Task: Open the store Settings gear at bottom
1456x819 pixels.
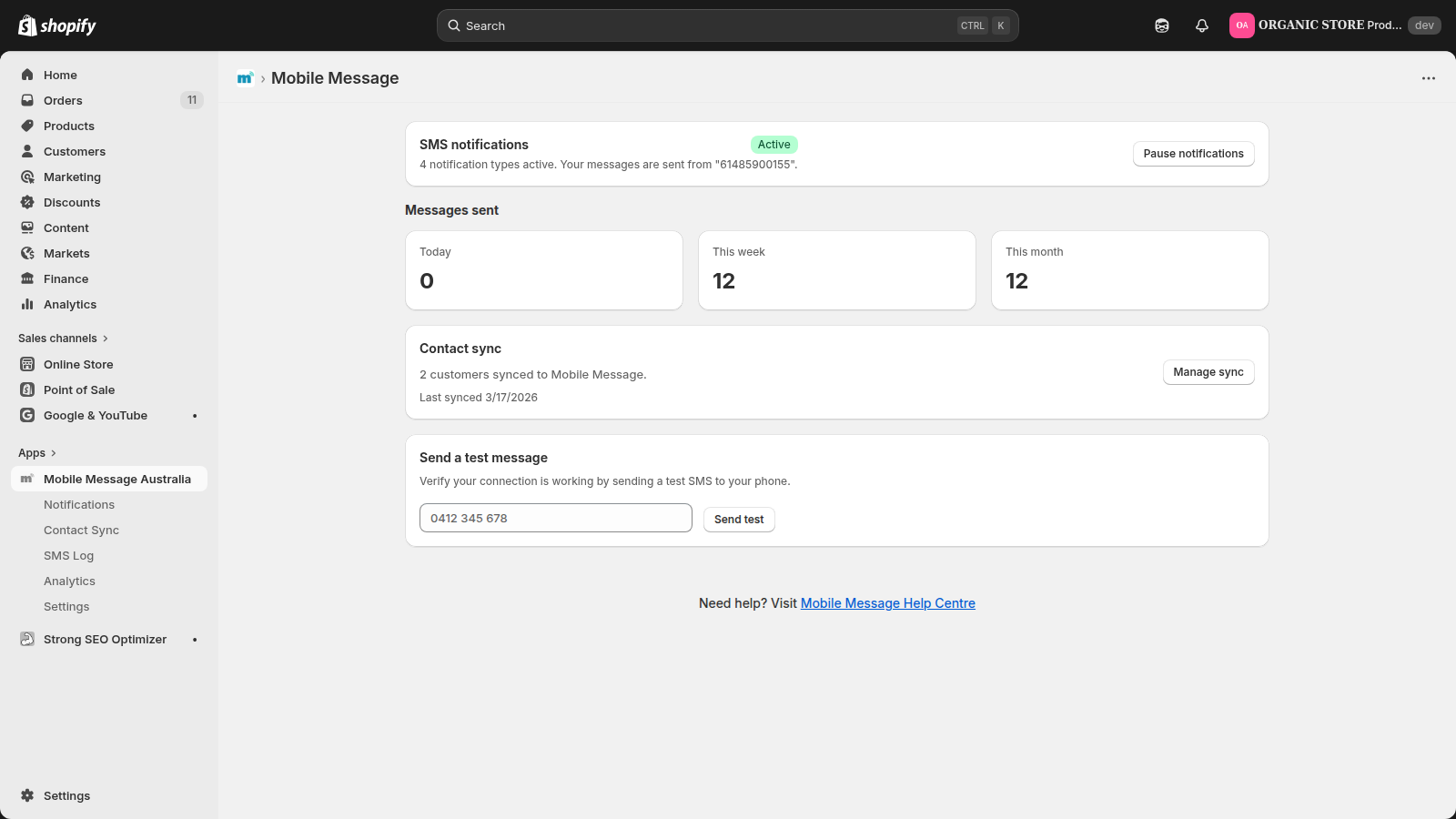Action: tap(27, 795)
